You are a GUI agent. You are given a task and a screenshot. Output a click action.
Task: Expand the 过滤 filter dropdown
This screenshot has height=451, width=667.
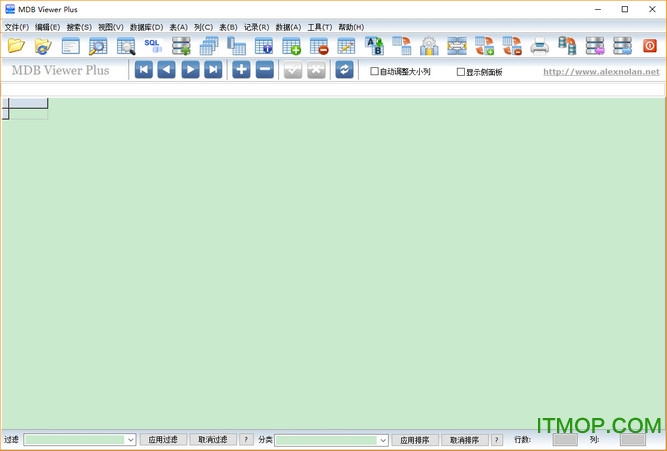click(x=131, y=440)
